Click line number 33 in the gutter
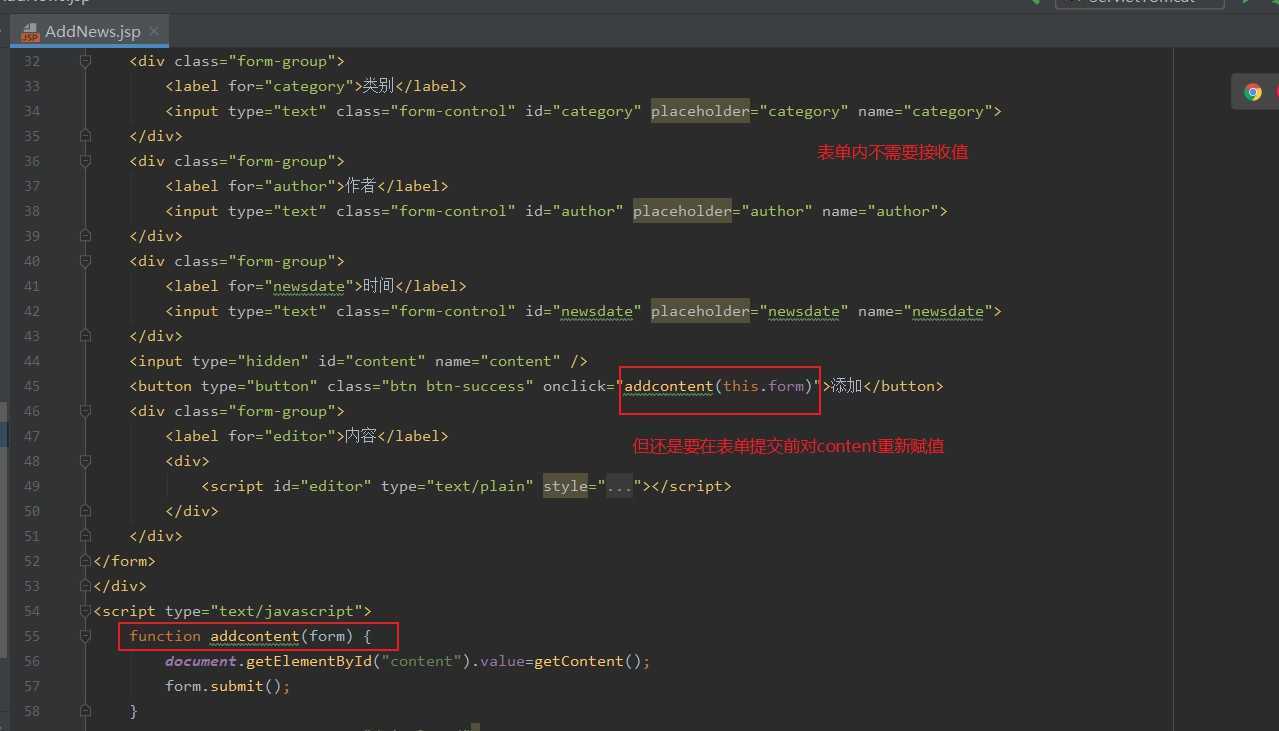The image size is (1279, 731). [x=31, y=86]
